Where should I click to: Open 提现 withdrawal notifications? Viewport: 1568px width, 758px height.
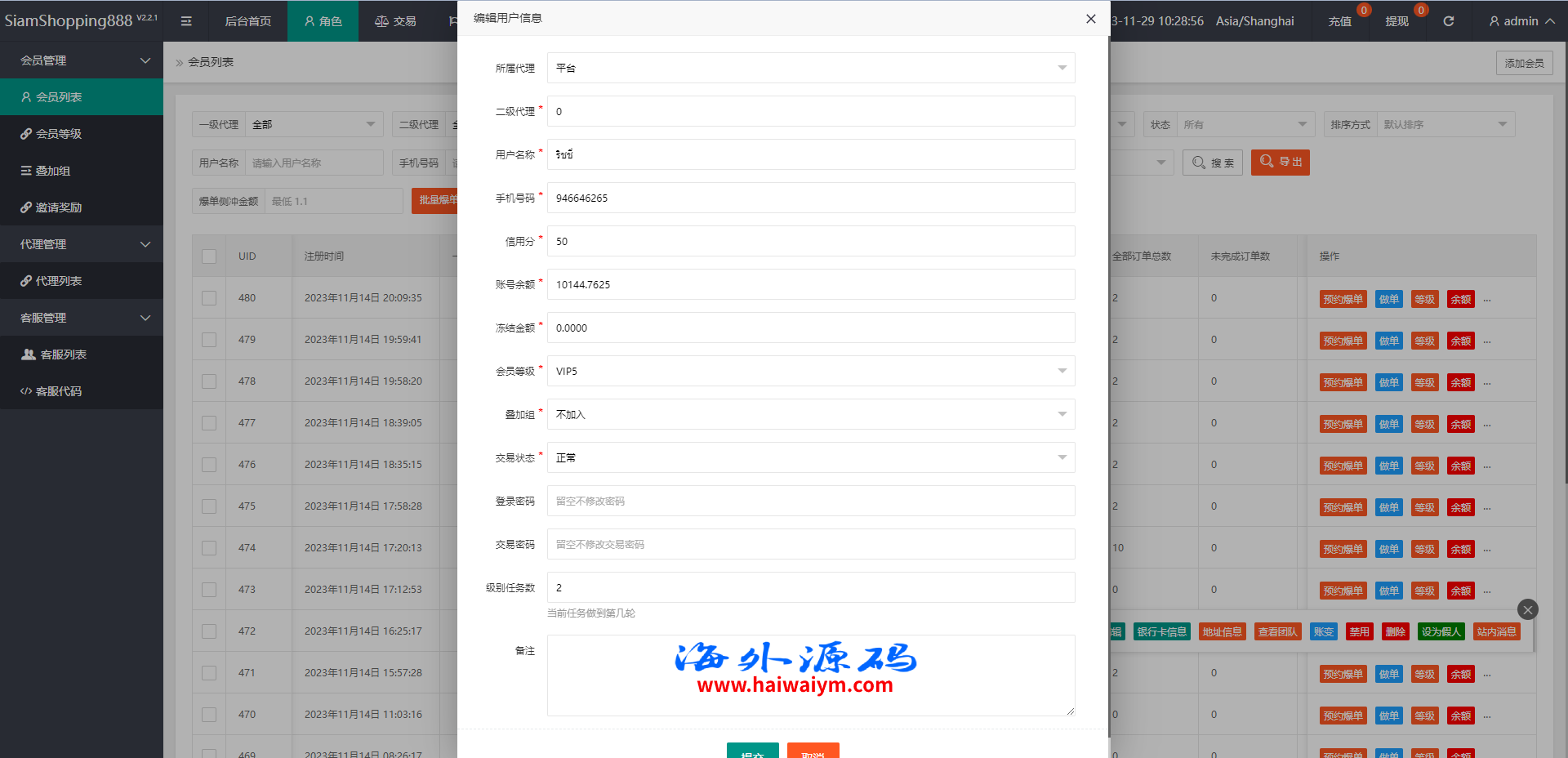coord(1397,21)
